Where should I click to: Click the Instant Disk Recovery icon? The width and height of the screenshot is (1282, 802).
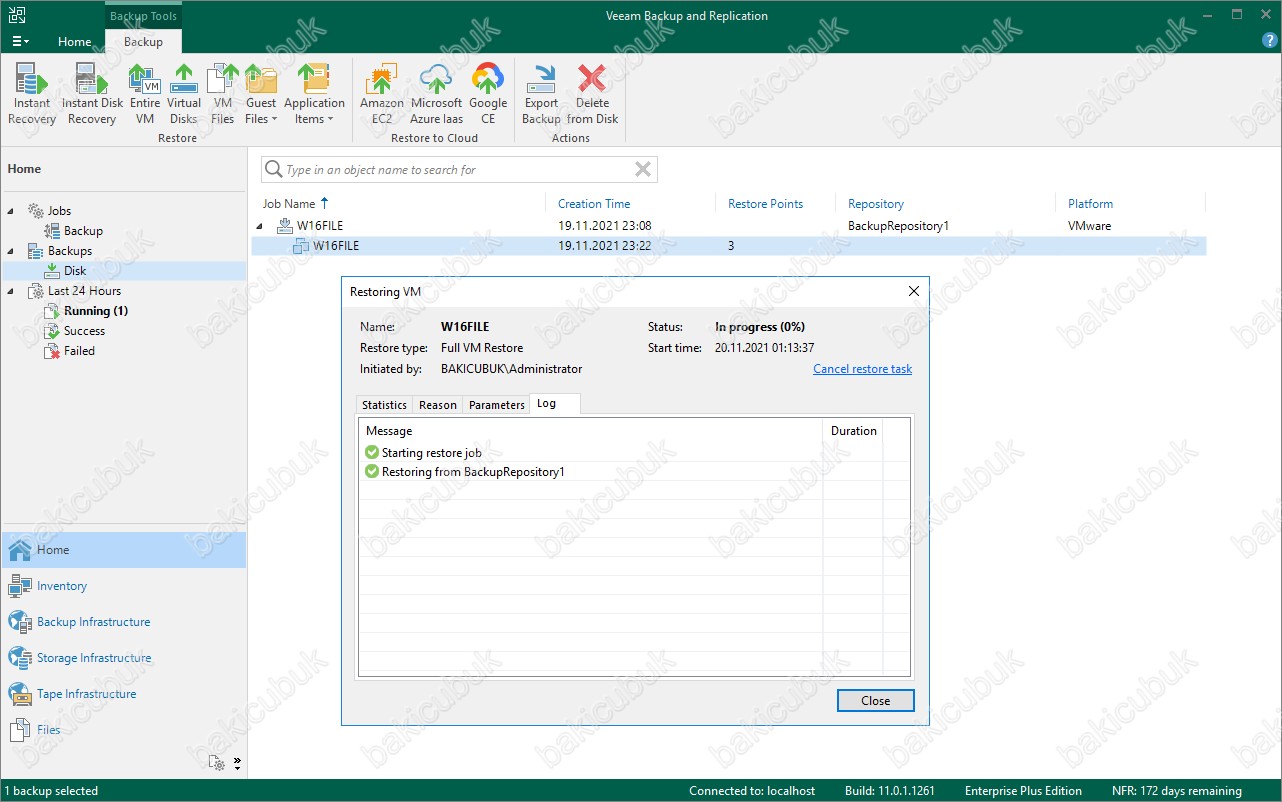coord(92,94)
